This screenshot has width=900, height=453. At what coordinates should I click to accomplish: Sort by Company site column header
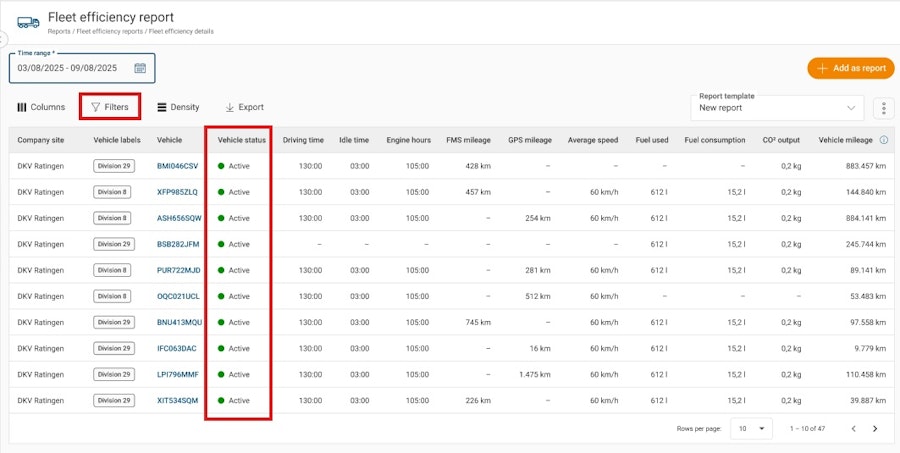[x=41, y=140]
